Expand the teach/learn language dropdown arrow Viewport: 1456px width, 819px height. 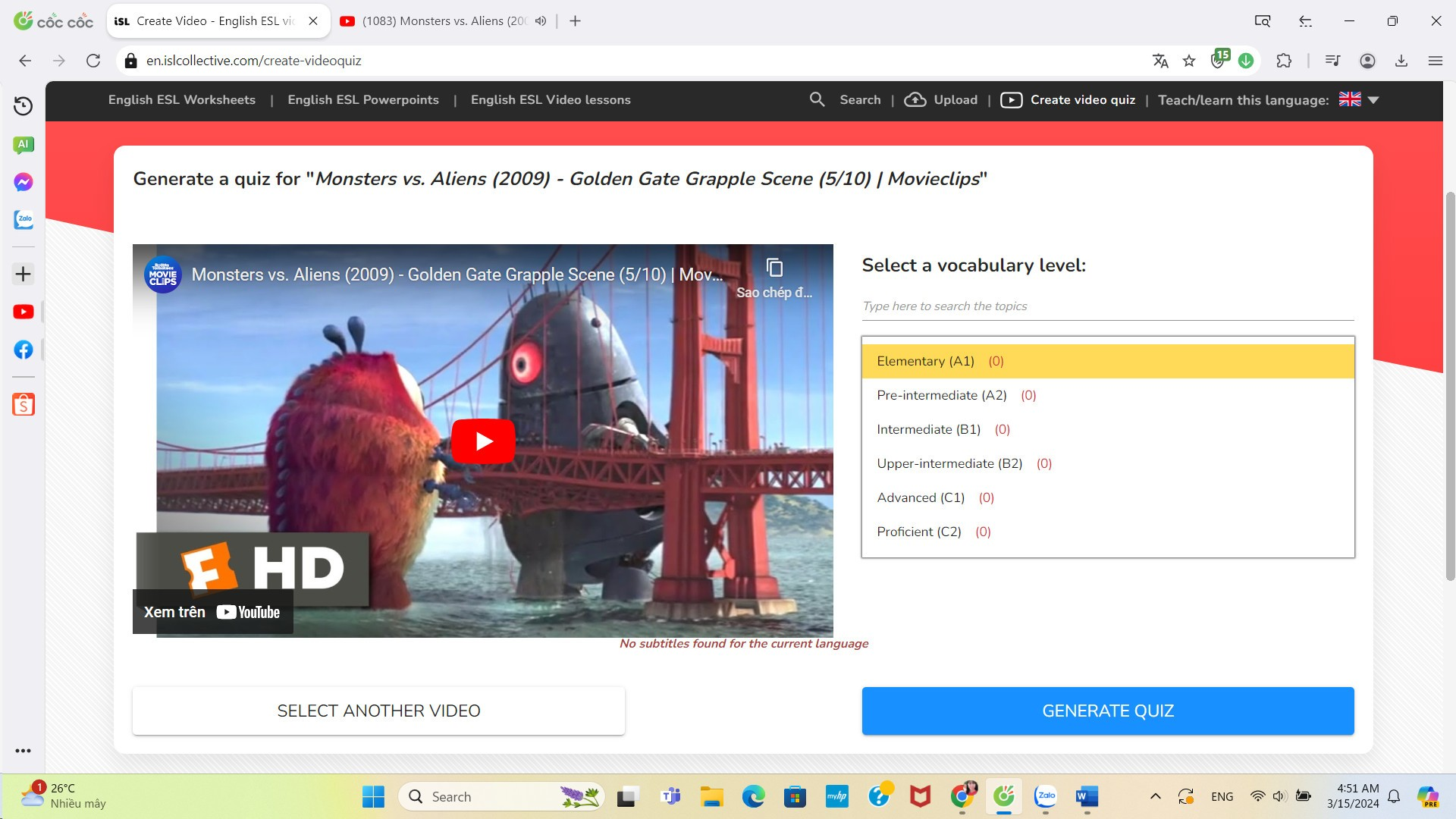pos(1373,100)
